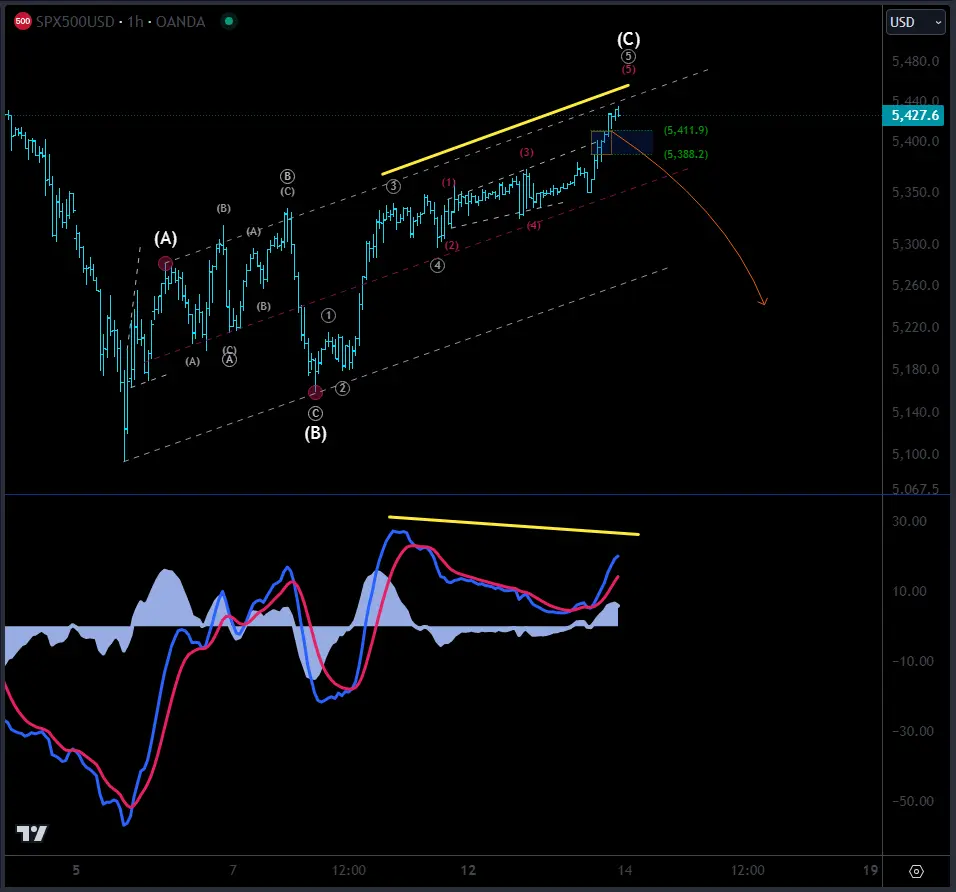This screenshot has height=892, width=956.
Task: Click the date label 12 on time axis
Action: coord(468,870)
